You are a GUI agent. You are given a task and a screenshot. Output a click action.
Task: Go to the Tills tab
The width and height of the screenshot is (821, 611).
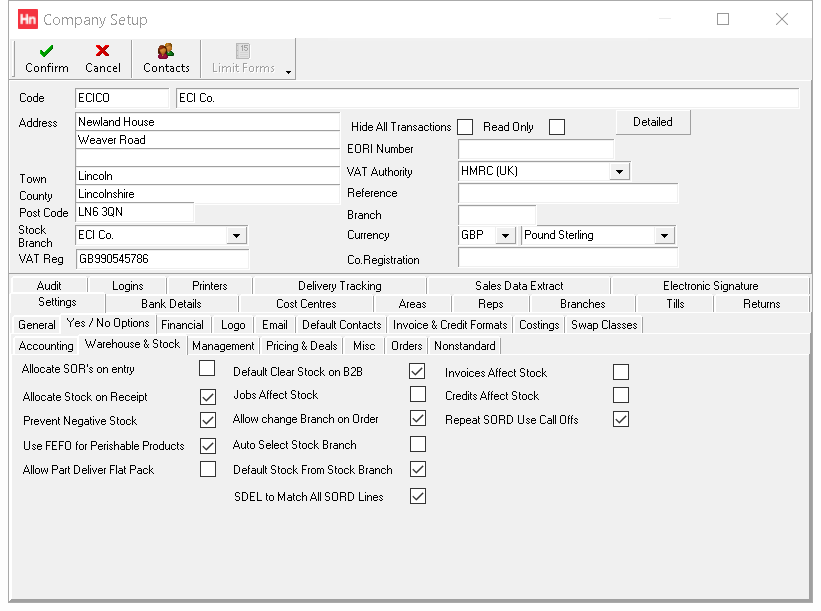(x=675, y=304)
